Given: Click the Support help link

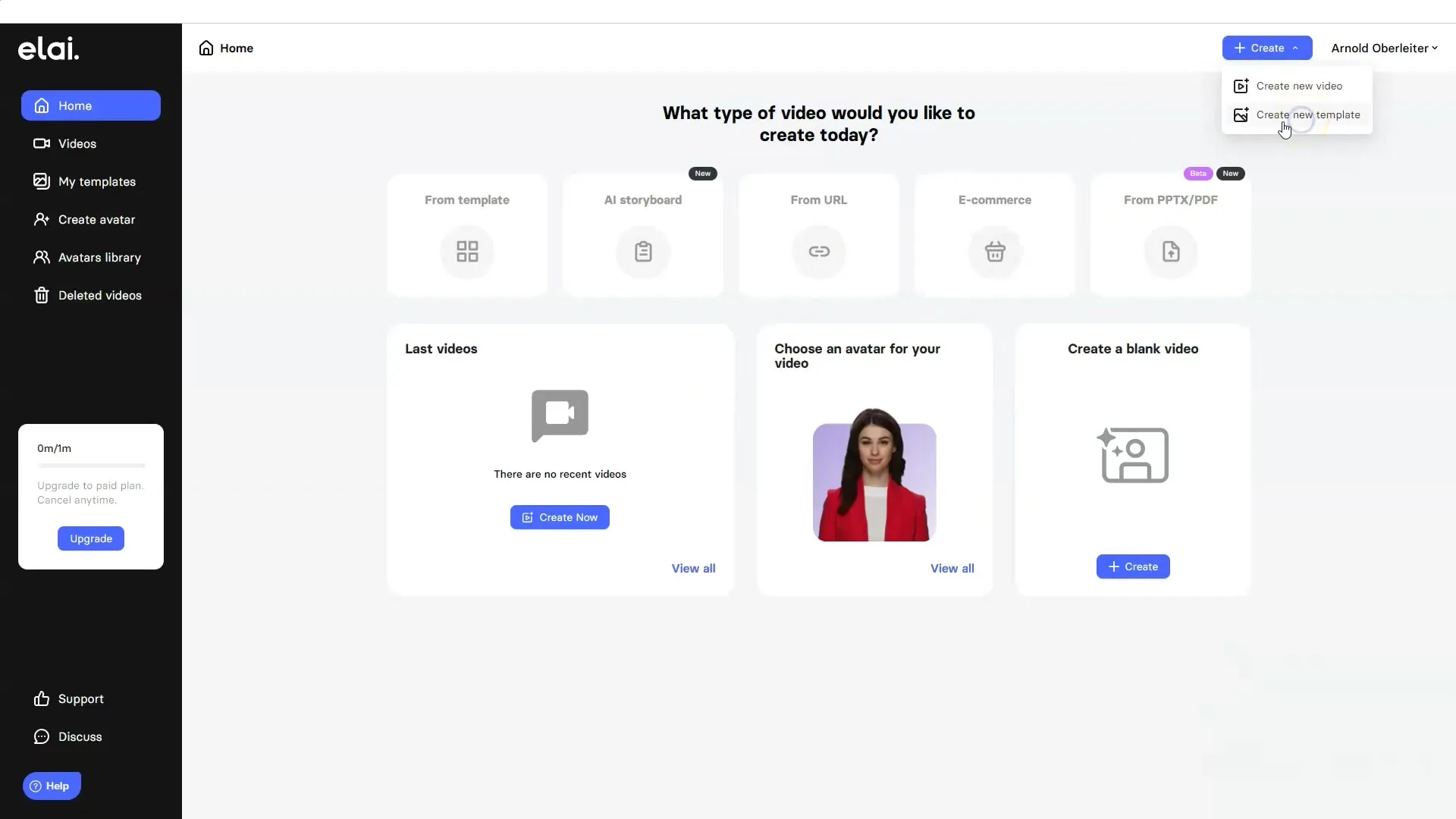Looking at the screenshot, I should 80,698.
